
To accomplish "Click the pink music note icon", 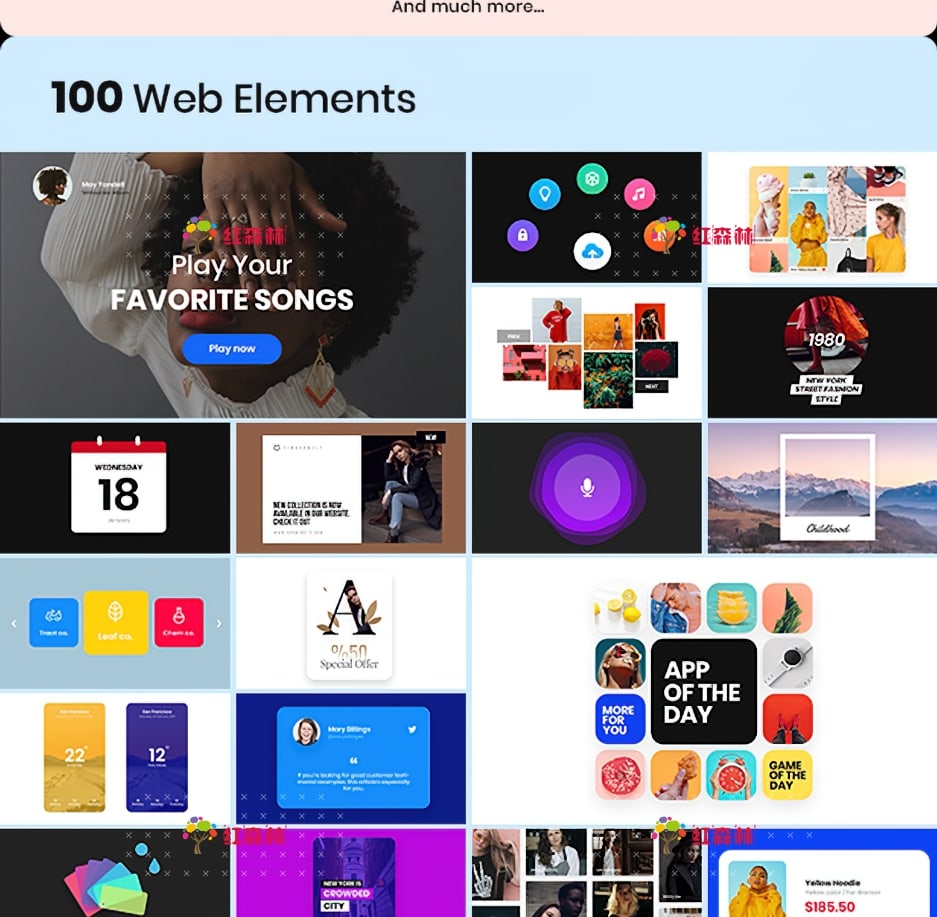I will (x=639, y=194).
